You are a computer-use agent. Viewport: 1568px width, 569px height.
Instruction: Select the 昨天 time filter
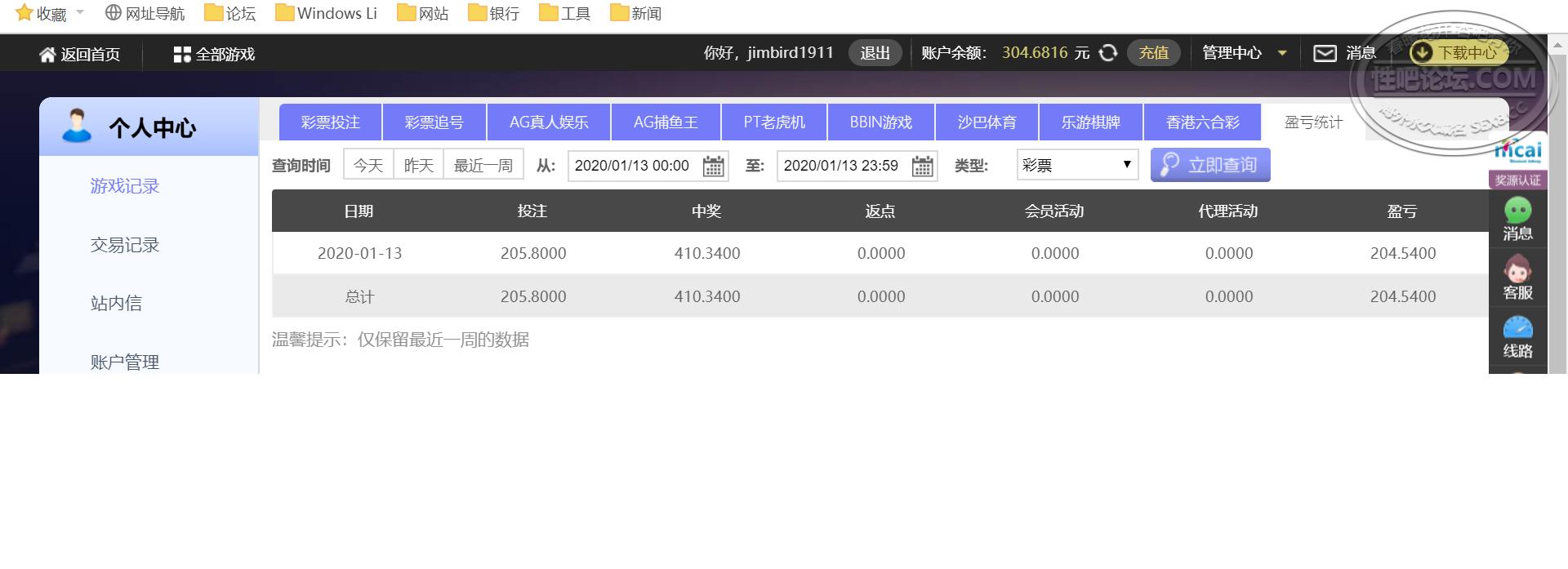pyautogui.click(x=418, y=165)
